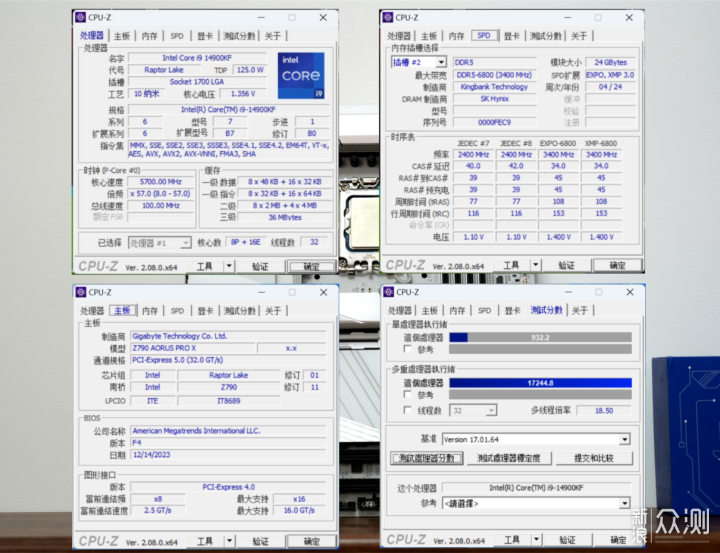Open 测试分数 tab in SPD window

(546, 36)
